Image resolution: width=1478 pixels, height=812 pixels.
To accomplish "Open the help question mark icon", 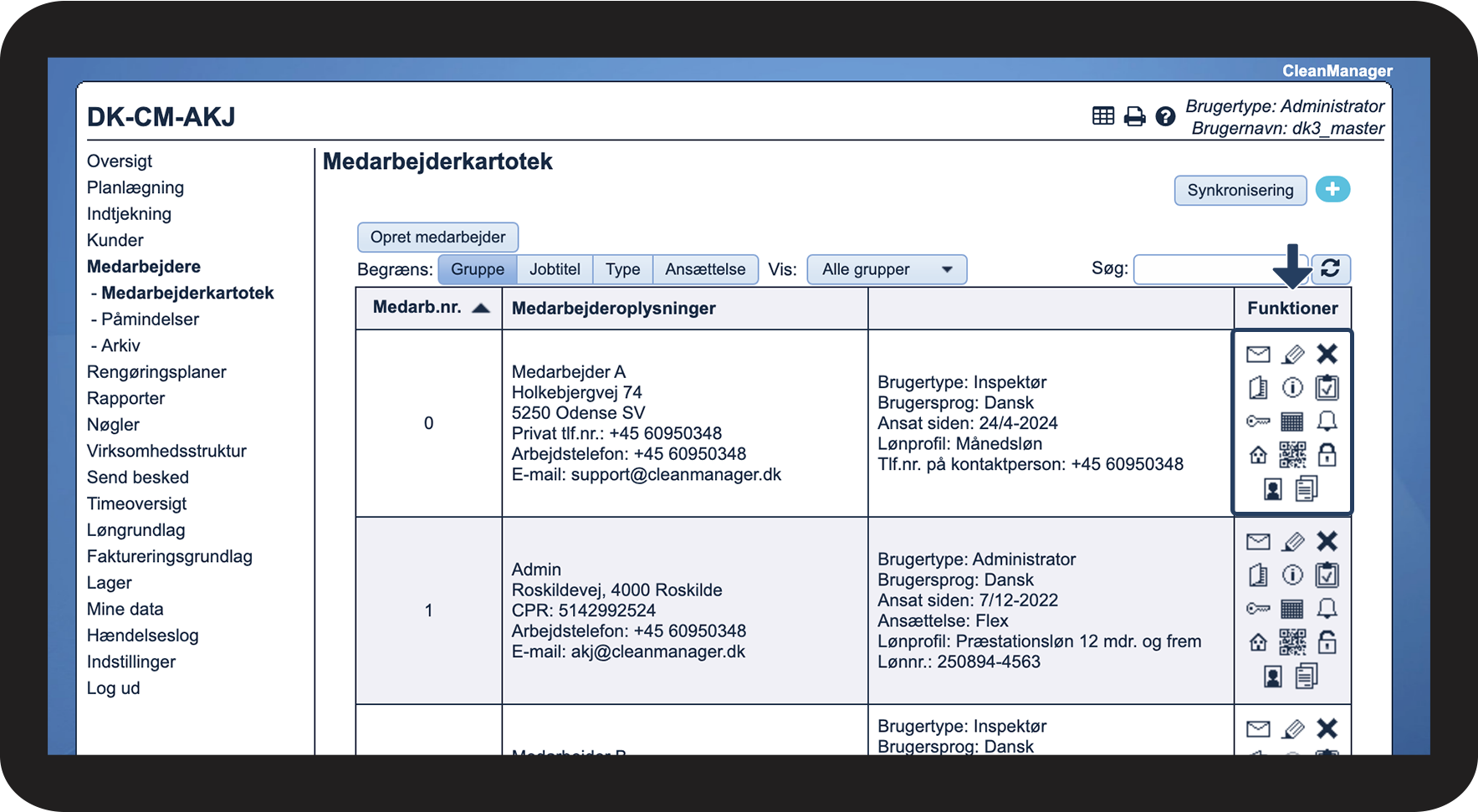I will [1165, 116].
